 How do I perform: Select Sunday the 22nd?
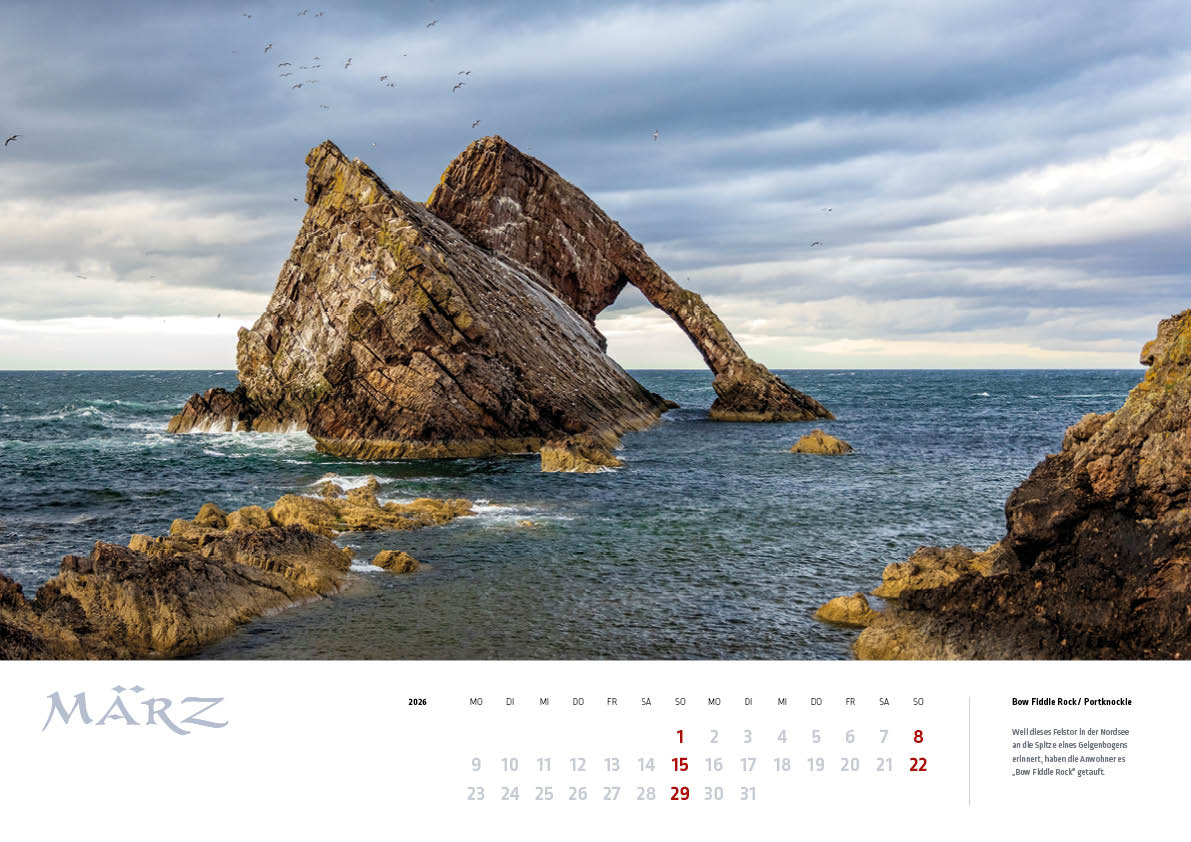click(x=917, y=765)
